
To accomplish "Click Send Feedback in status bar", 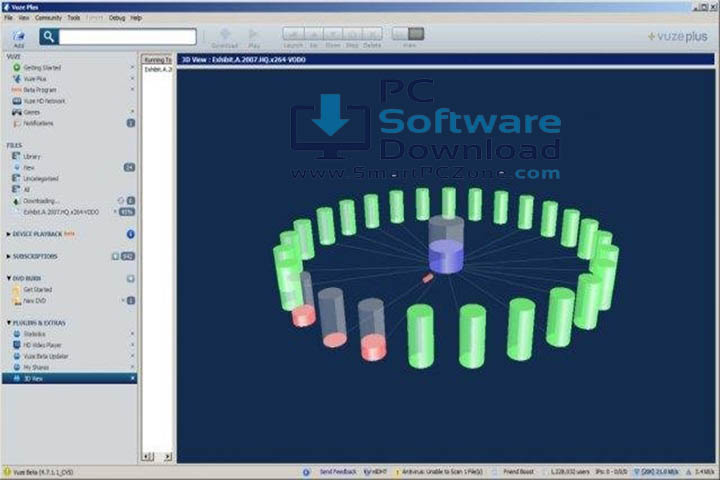I will click(338, 472).
